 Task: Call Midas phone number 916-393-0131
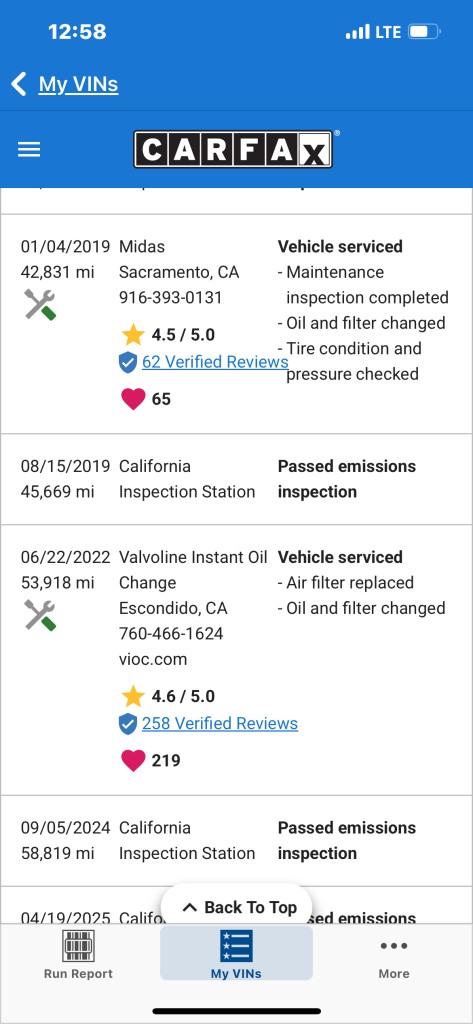[x=171, y=298]
